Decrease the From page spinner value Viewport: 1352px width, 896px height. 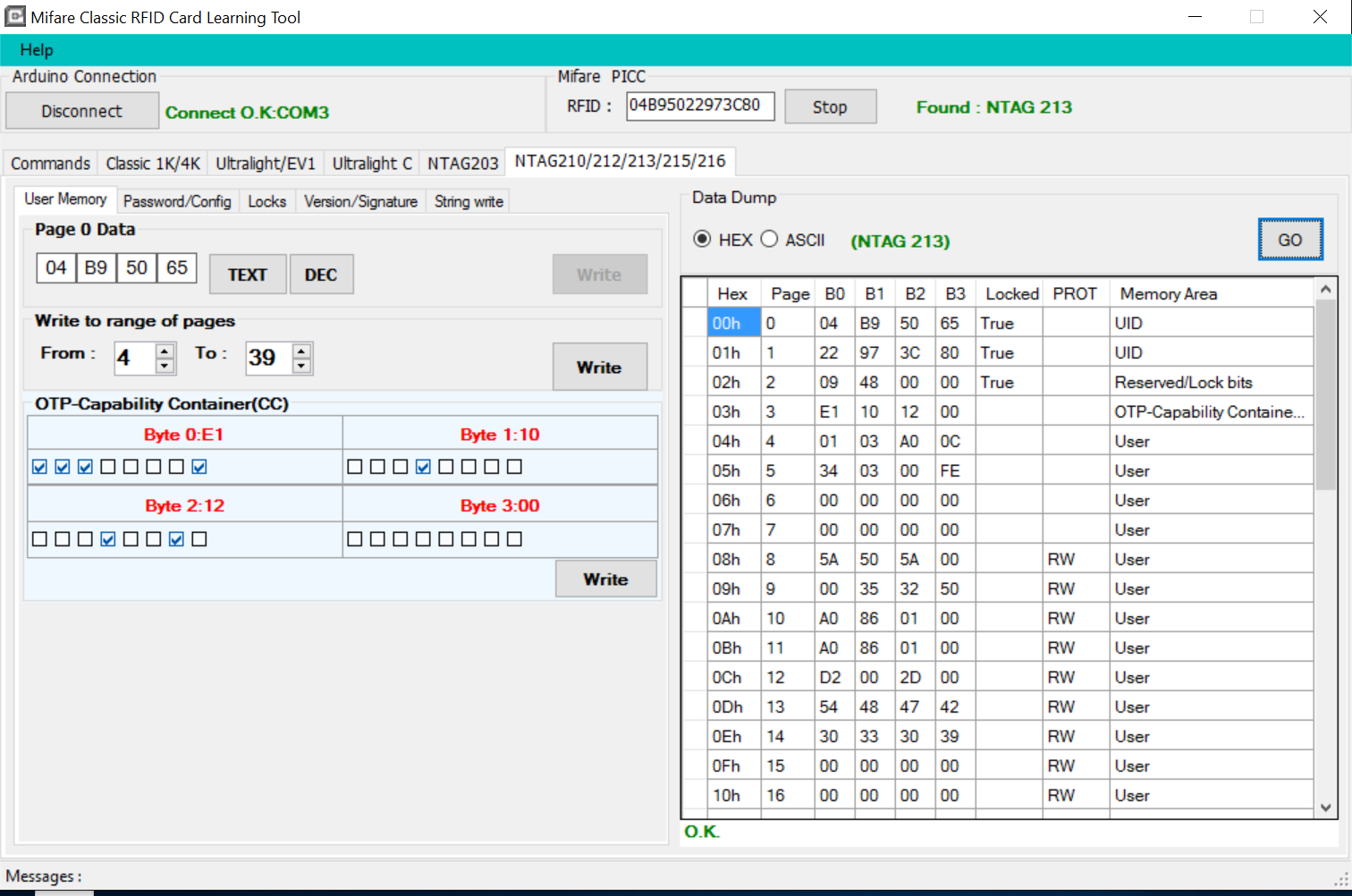(x=165, y=366)
